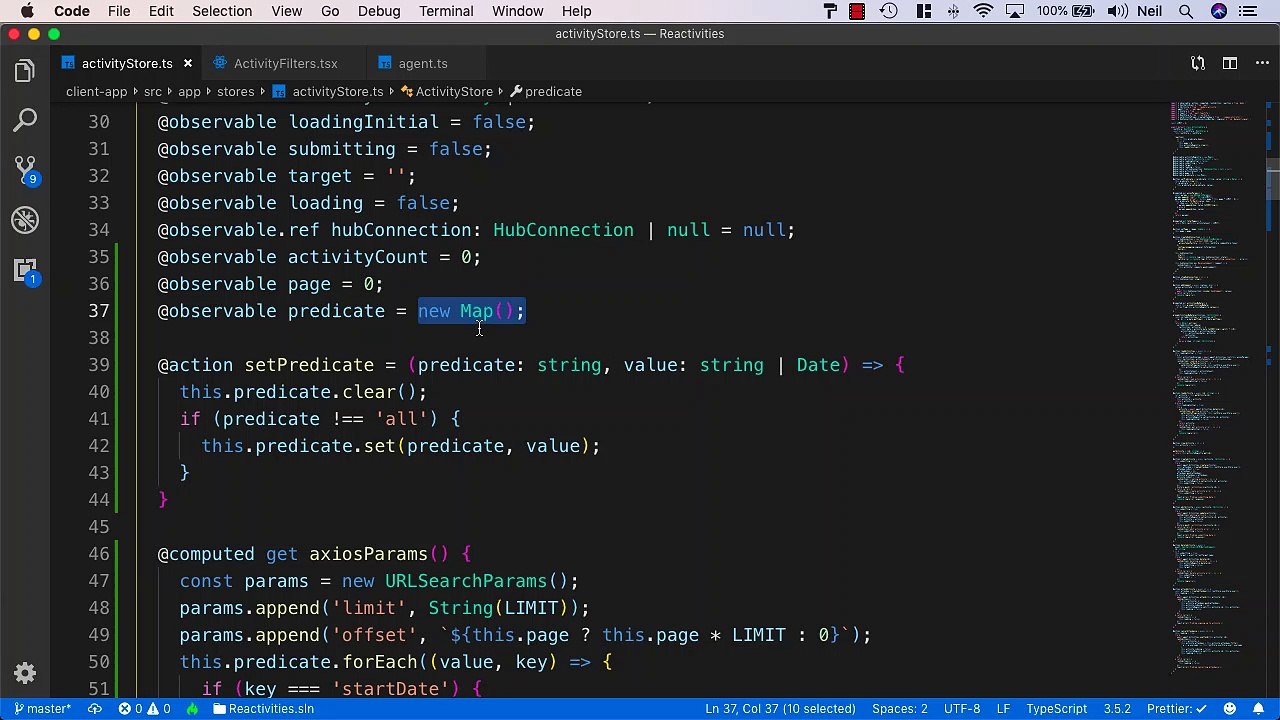Image resolution: width=1280 pixels, height=720 pixels.
Task: Switch to the ActivityFilters.tsx tab
Action: [x=285, y=63]
